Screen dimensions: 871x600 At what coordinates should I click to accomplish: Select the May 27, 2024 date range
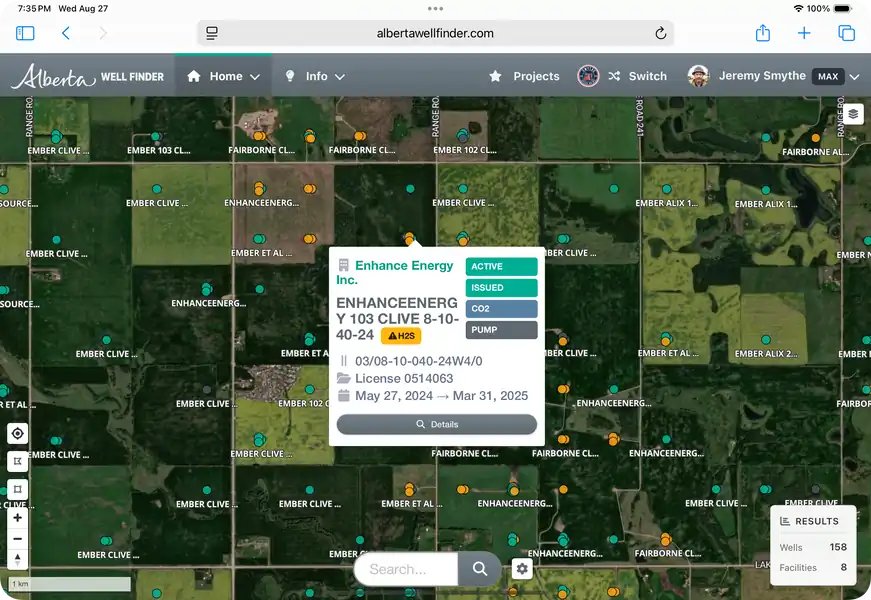point(441,396)
